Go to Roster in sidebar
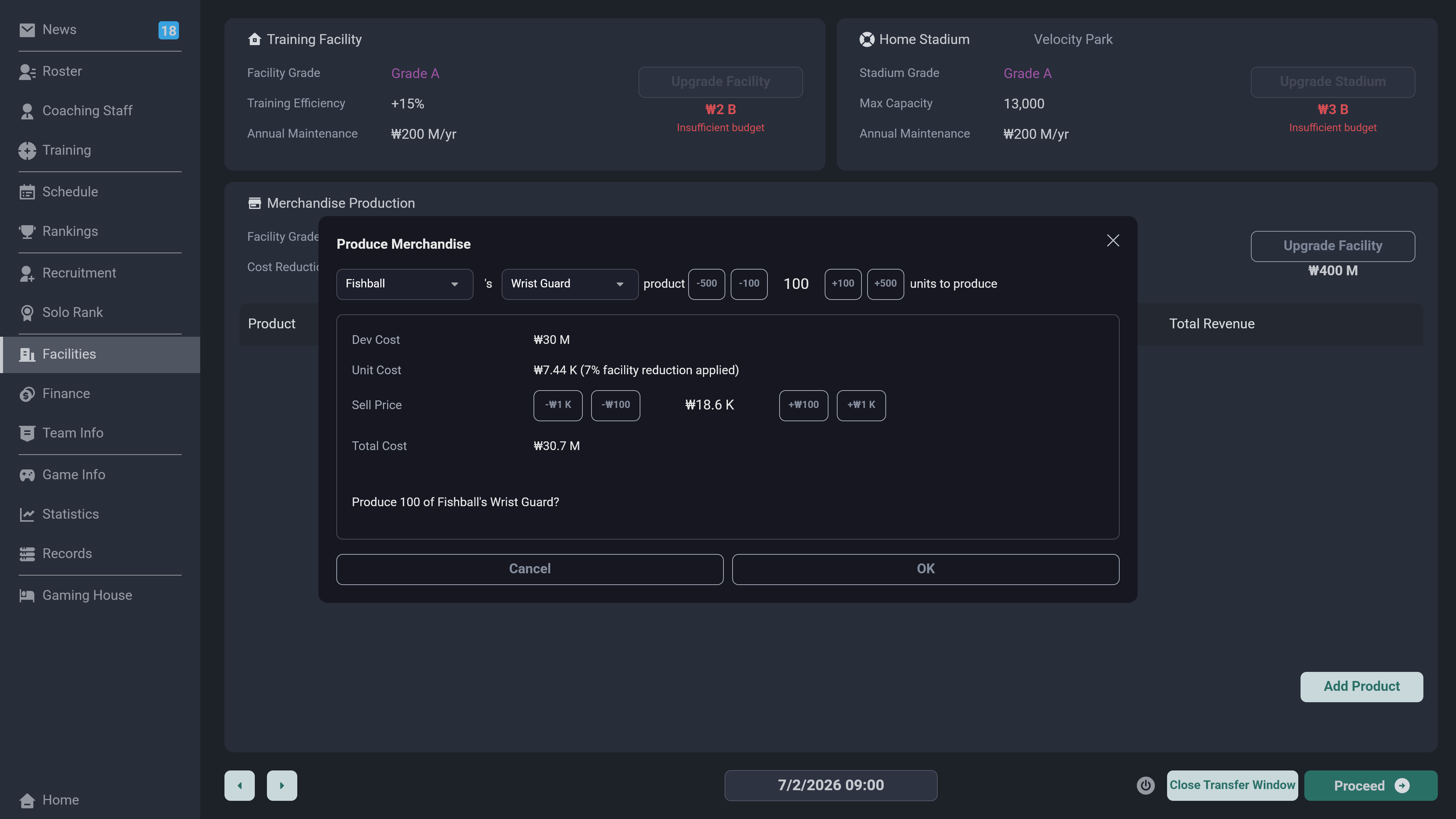 [62, 71]
